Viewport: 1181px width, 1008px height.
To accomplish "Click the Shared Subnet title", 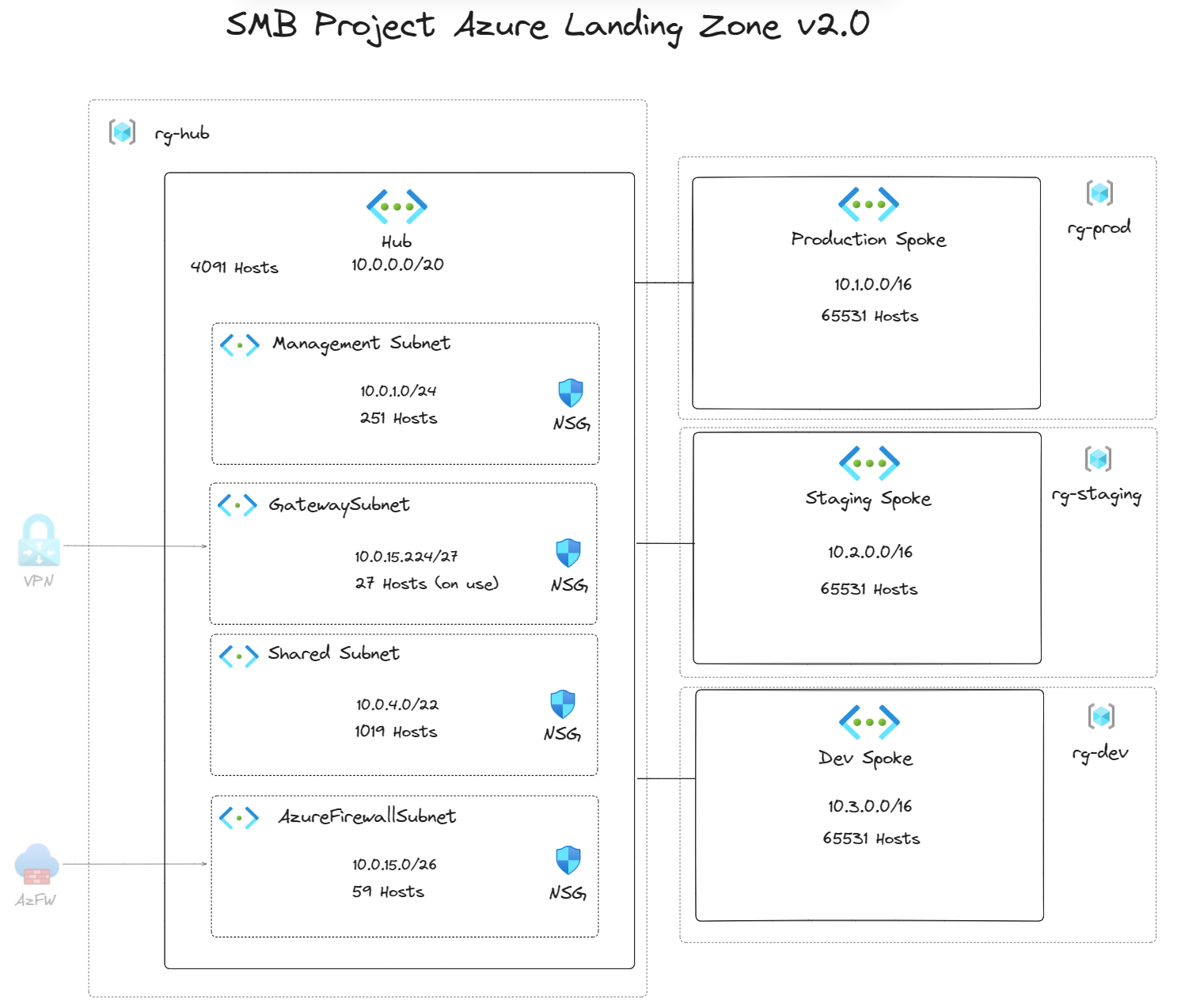I will pyautogui.click(x=333, y=653).
